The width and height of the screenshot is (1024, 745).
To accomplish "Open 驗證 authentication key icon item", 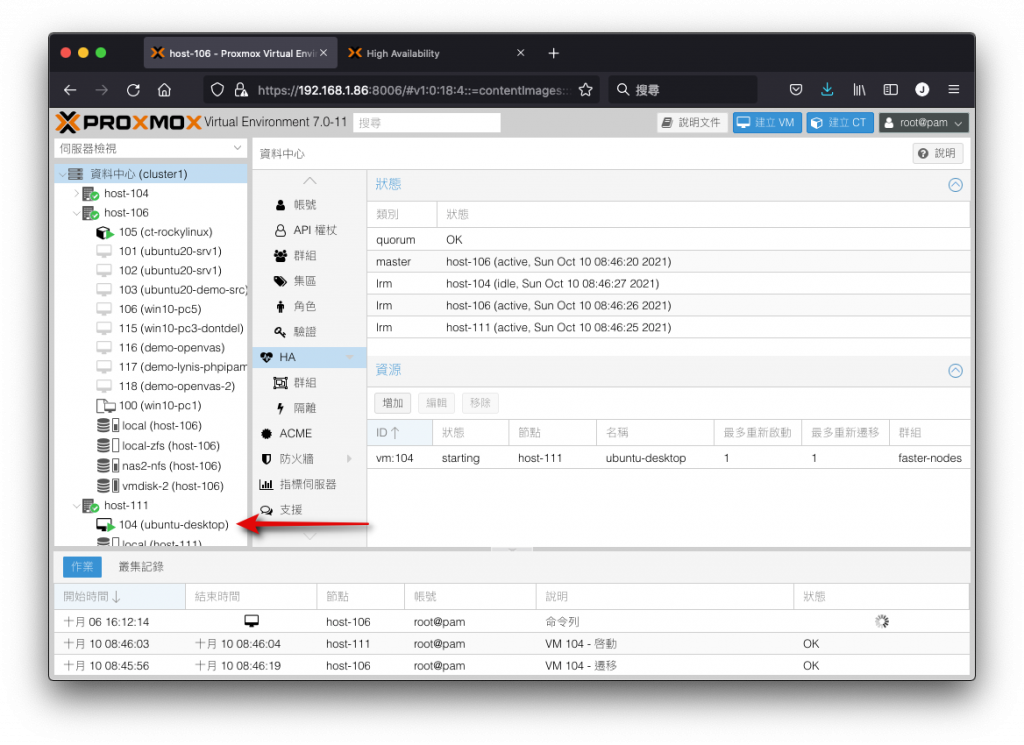I will click(x=280, y=332).
